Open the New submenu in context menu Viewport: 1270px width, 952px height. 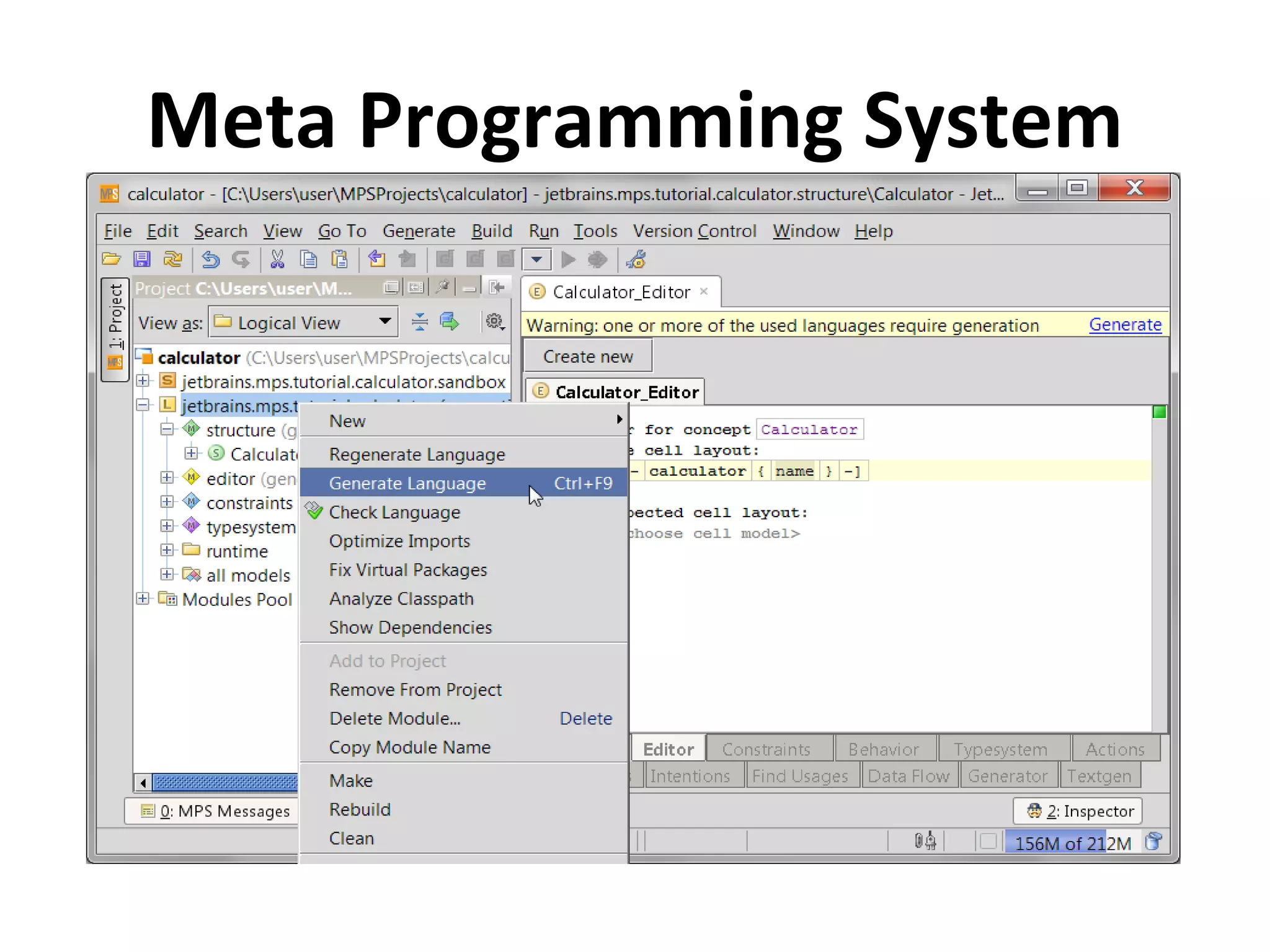pos(464,421)
